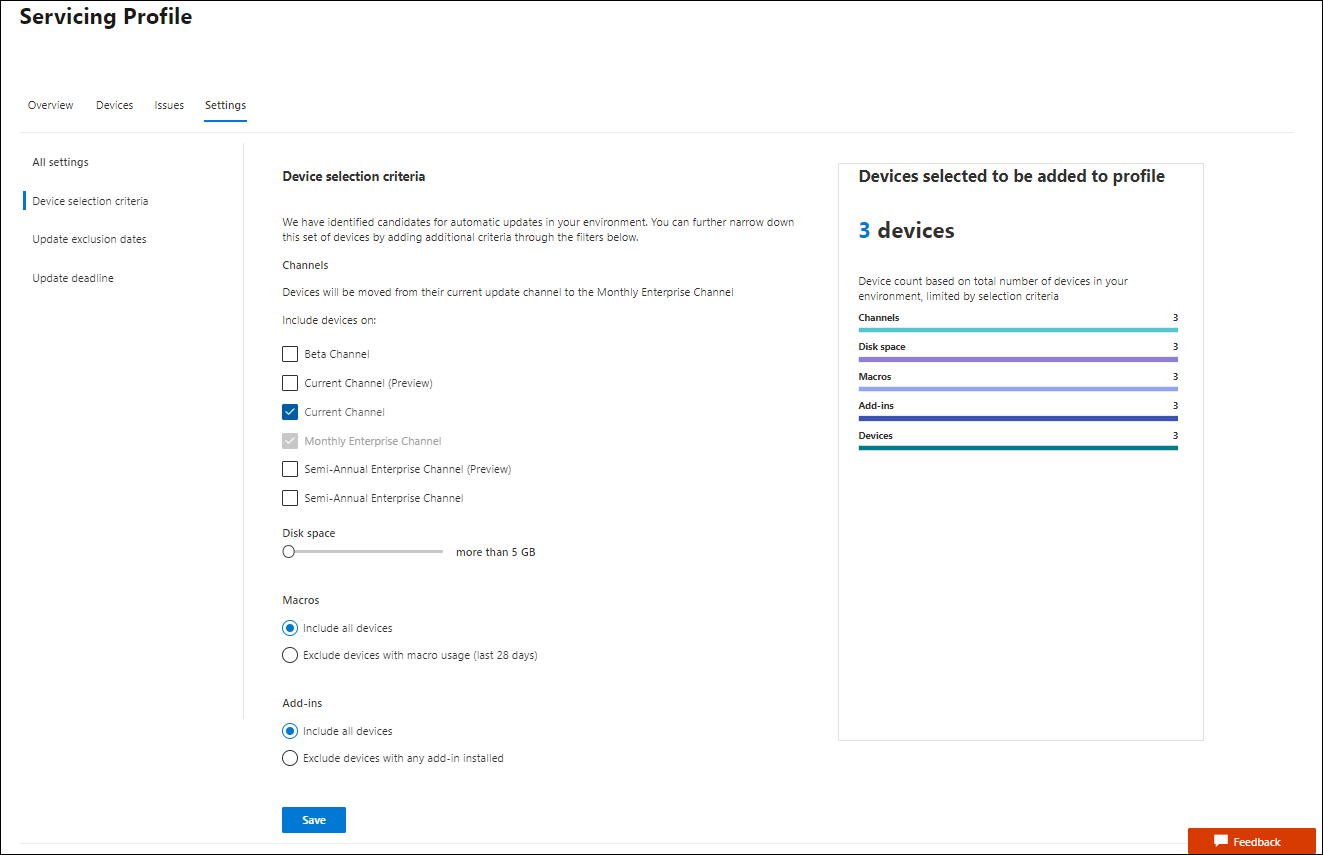Go to Update deadline settings
This screenshot has height=855, width=1323.
coord(73,278)
